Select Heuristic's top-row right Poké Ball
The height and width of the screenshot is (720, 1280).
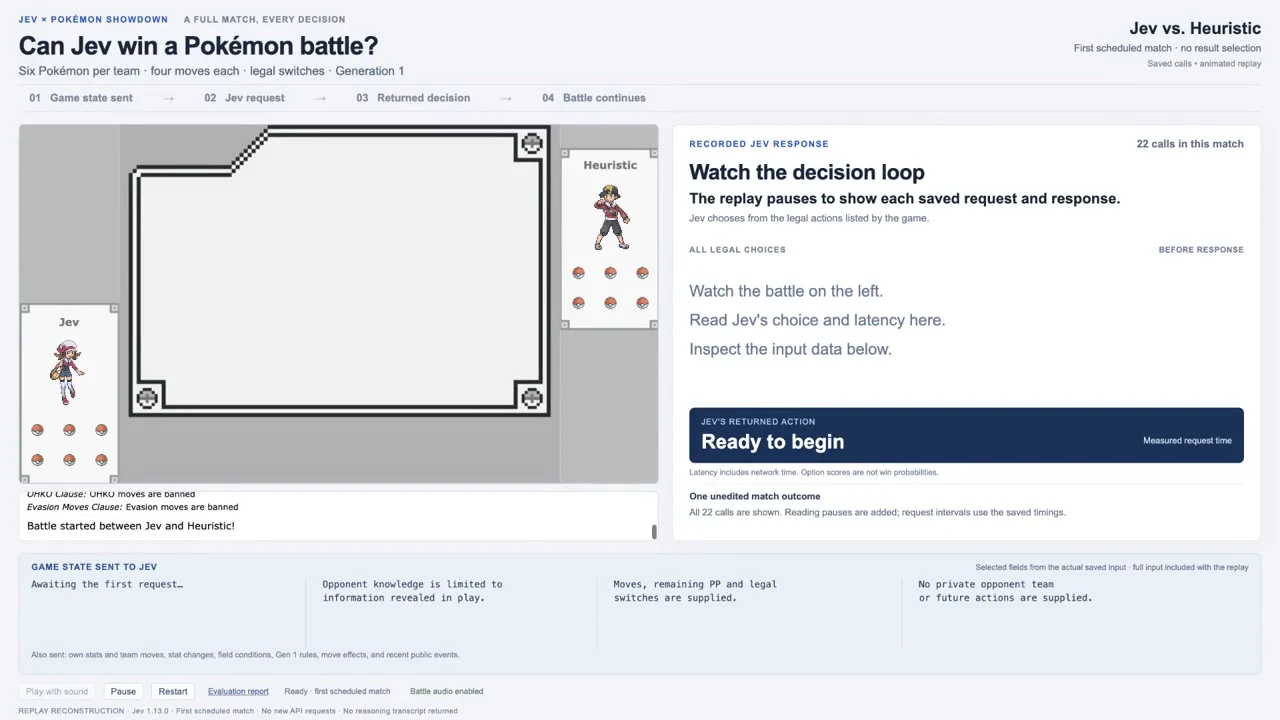642,273
